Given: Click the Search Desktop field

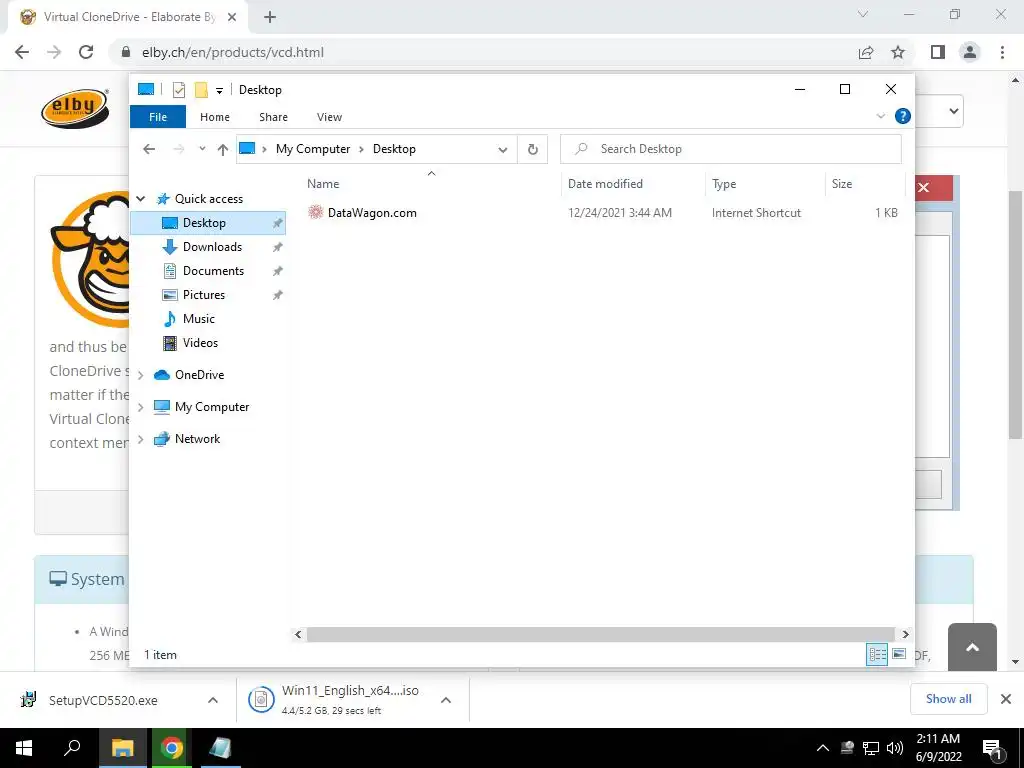Looking at the screenshot, I should pos(731,149).
